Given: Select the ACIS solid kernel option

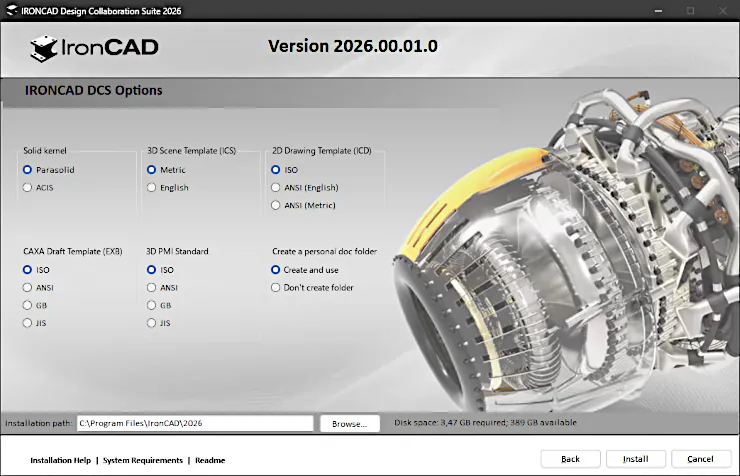Looking at the screenshot, I should point(28,187).
